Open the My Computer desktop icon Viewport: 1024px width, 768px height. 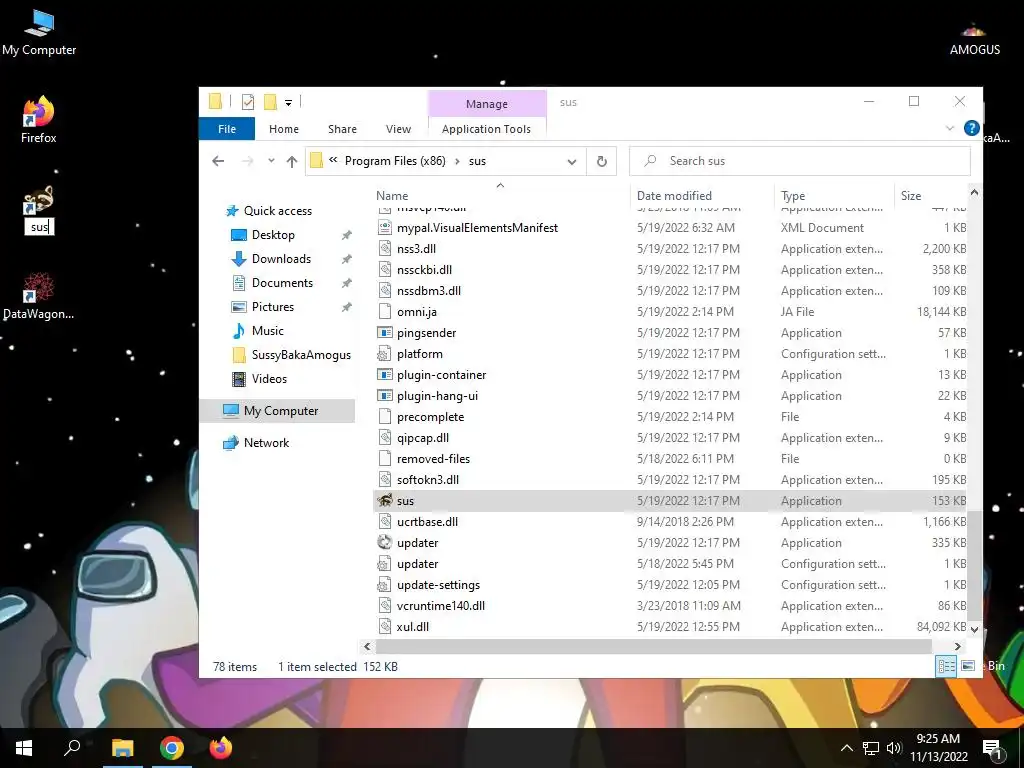[39, 33]
